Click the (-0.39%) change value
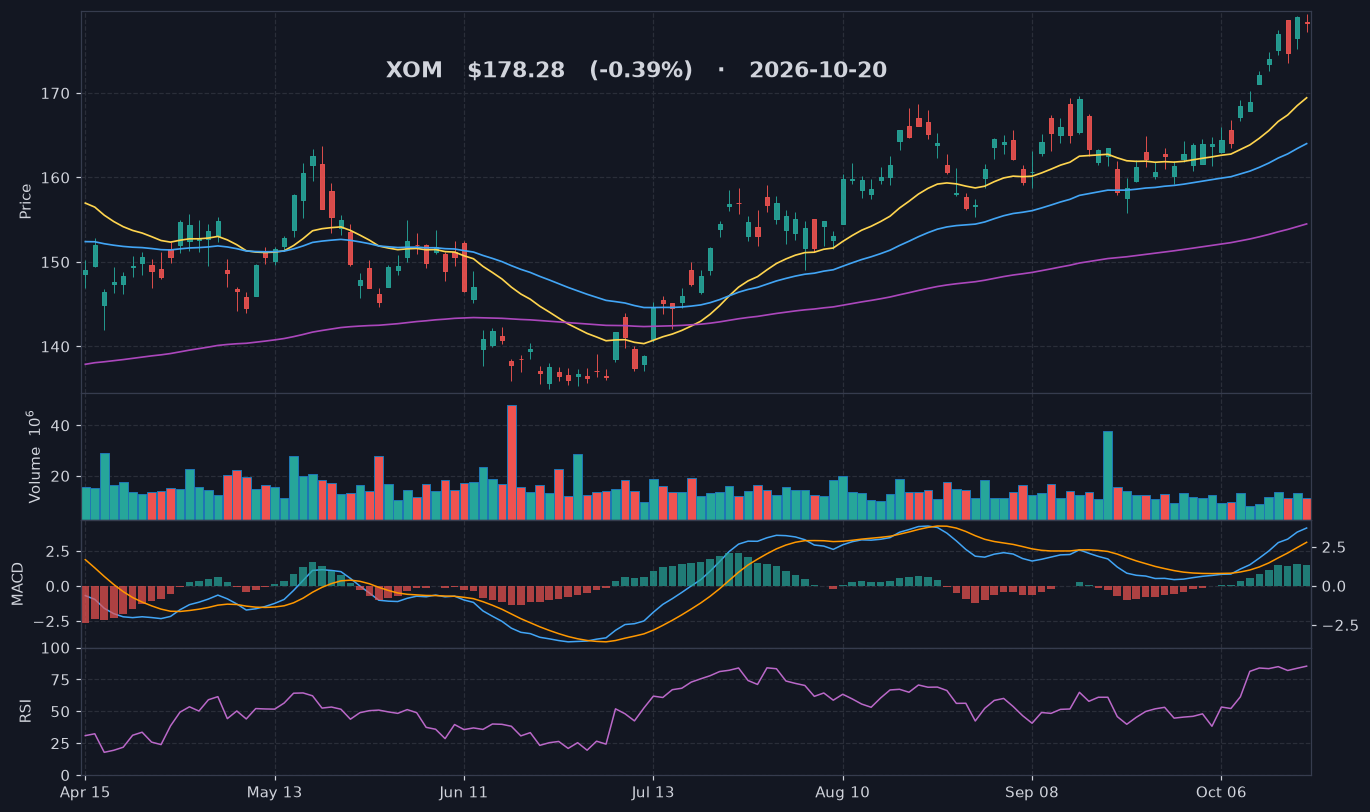1370x812 pixels. [641, 70]
